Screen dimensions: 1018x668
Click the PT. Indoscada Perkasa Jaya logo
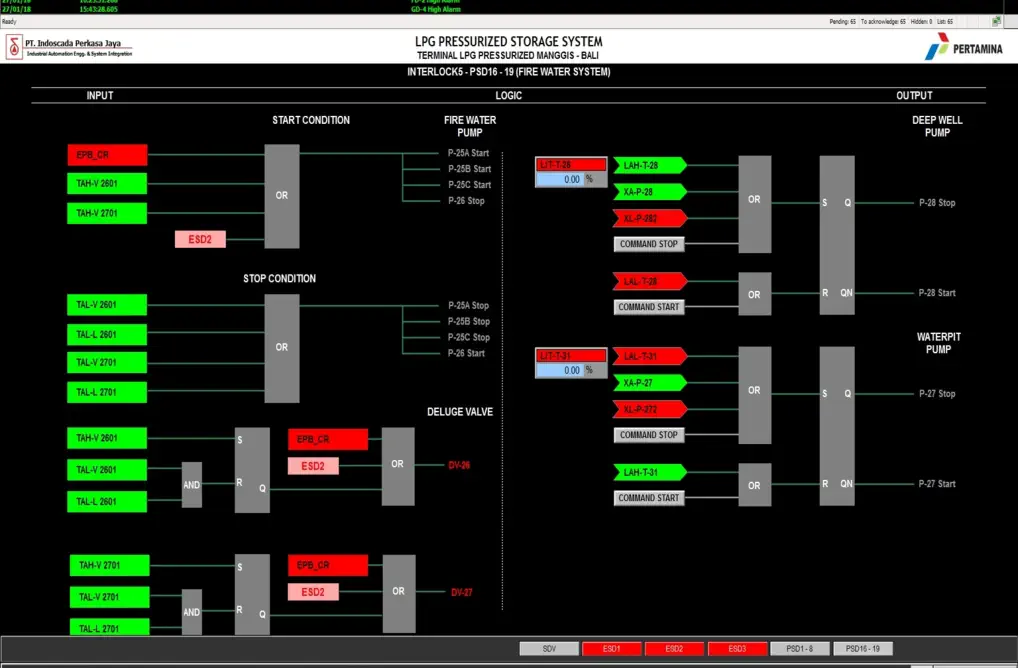(x=69, y=47)
